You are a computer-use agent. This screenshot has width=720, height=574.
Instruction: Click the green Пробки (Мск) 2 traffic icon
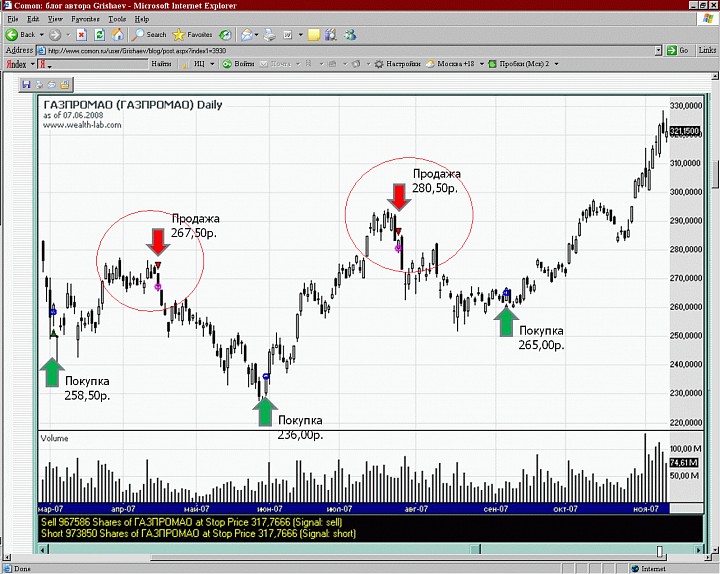pyautogui.click(x=492, y=64)
